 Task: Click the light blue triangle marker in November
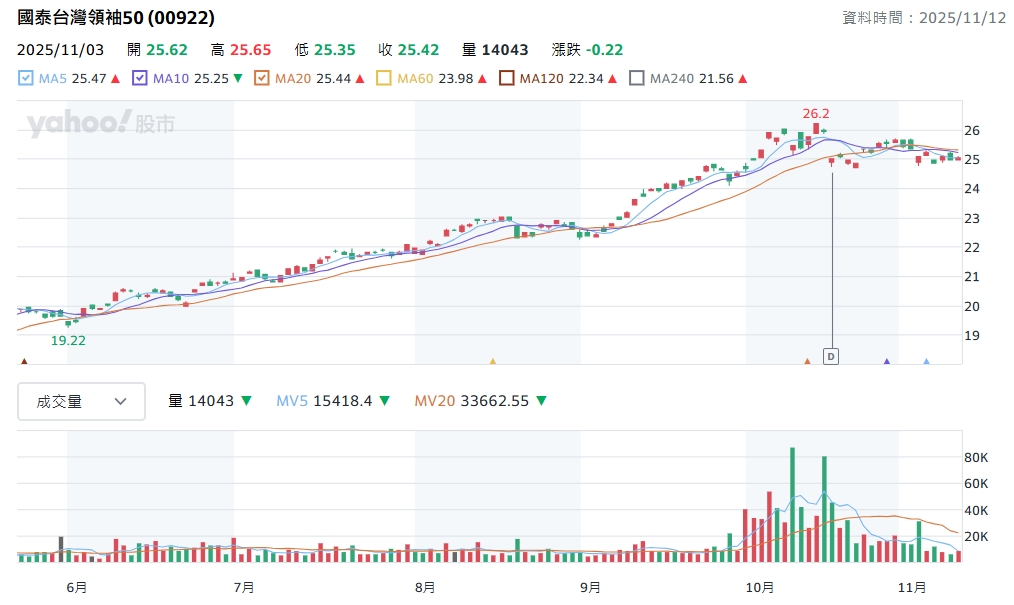(926, 361)
